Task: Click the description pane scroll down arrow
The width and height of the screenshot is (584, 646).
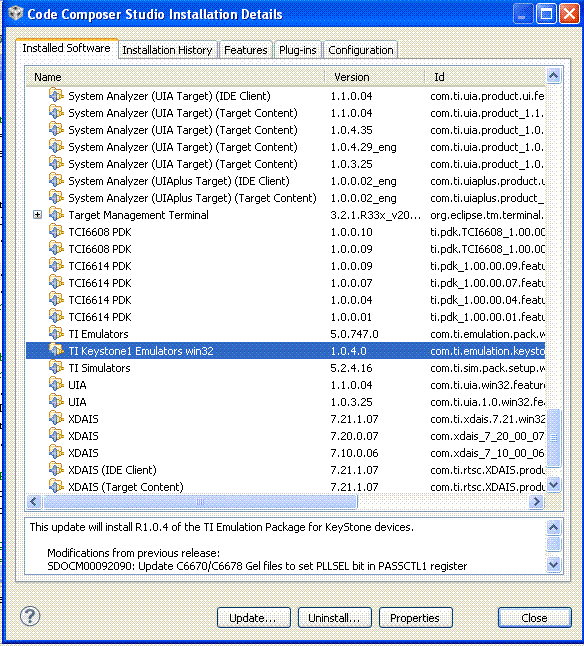Action: coord(554,564)
